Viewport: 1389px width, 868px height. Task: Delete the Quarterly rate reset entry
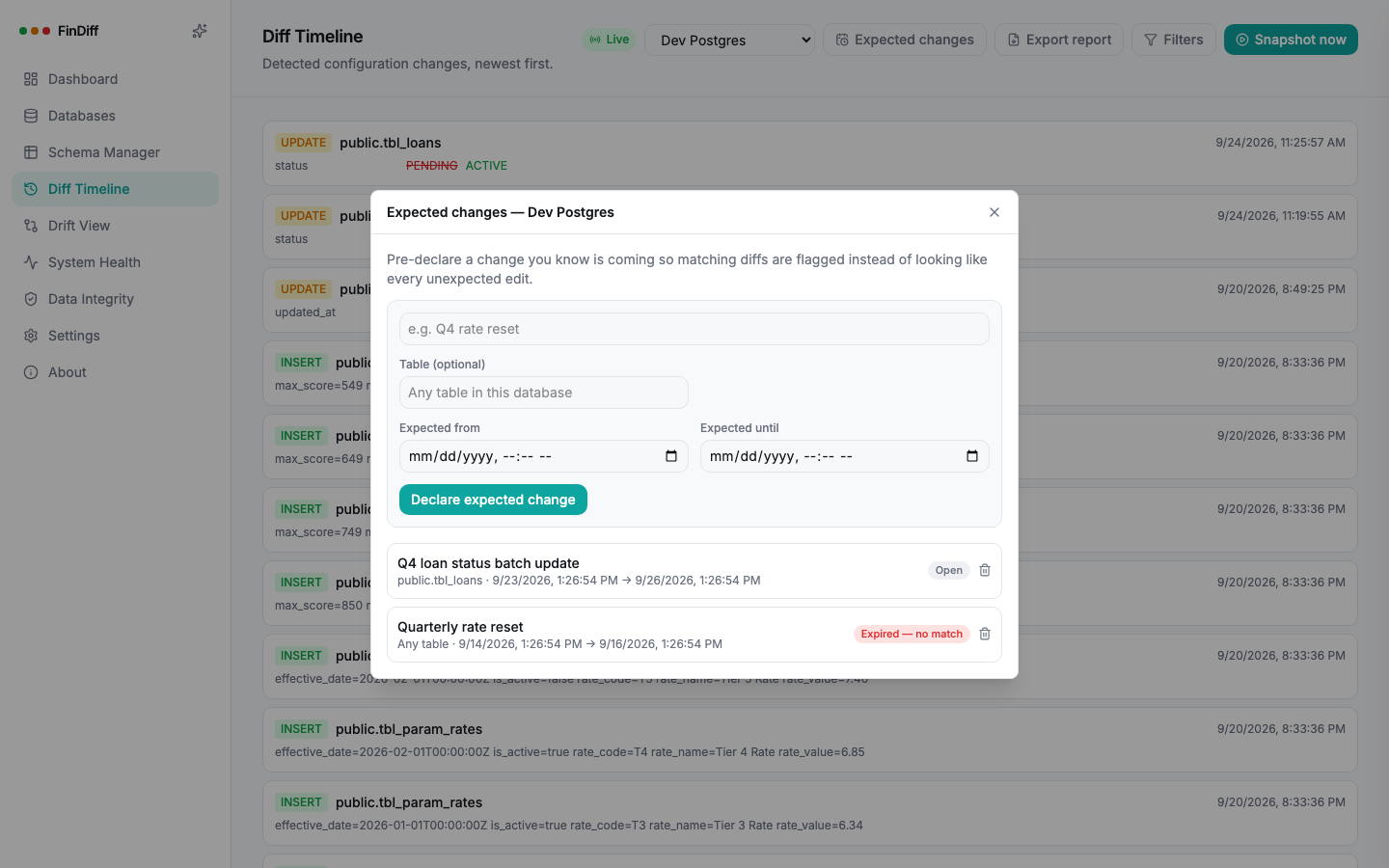point(985,634)
